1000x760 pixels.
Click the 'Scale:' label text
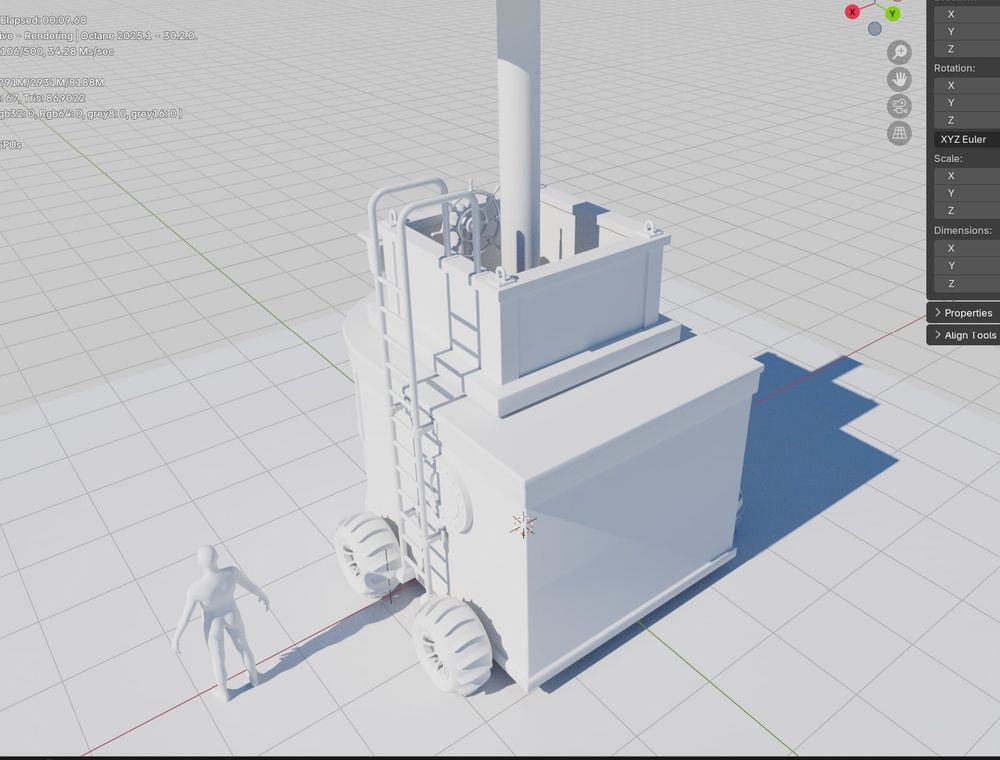pyautogui.click(x=948, y=158)
